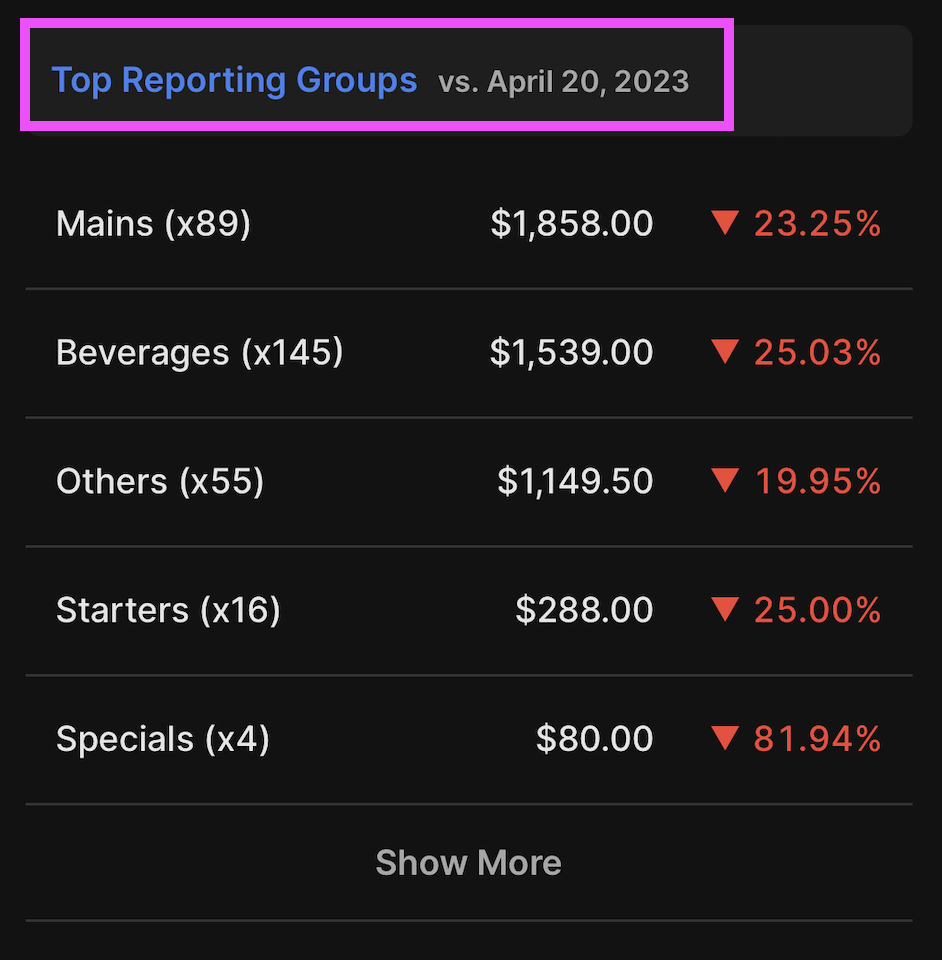The height and width of the screenshot is (960, 942).
Task: Select the Specials (x4) row
Action: [163, 740]
